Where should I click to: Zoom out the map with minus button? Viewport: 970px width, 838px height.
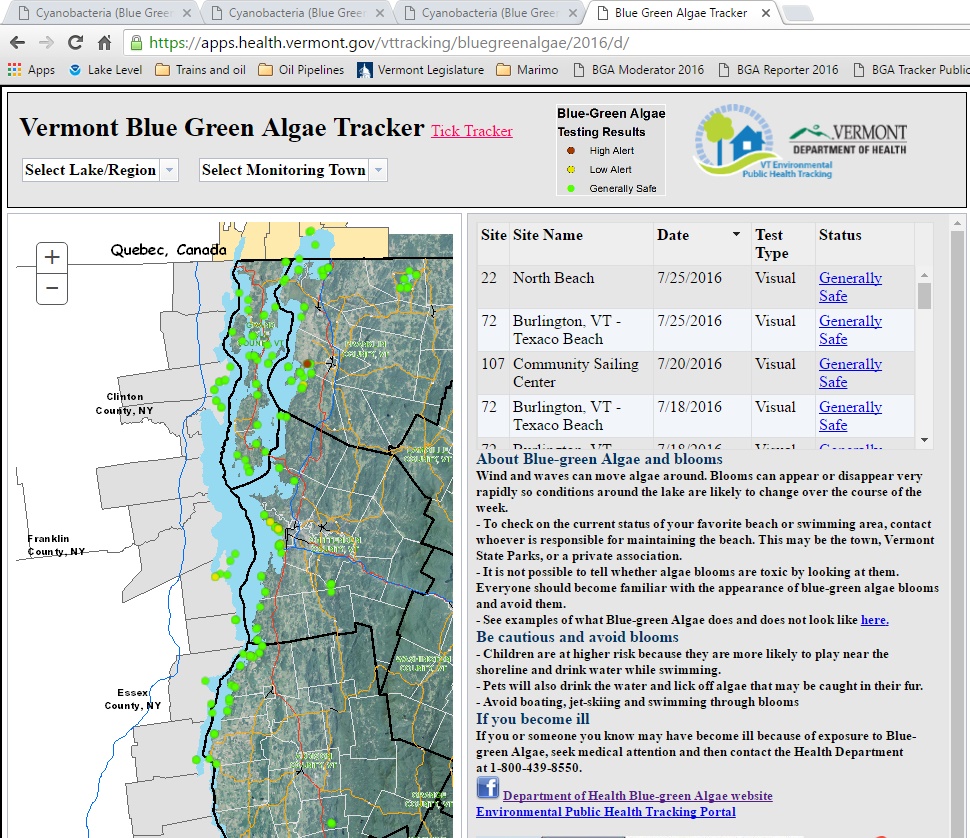(x=52, y=289)
